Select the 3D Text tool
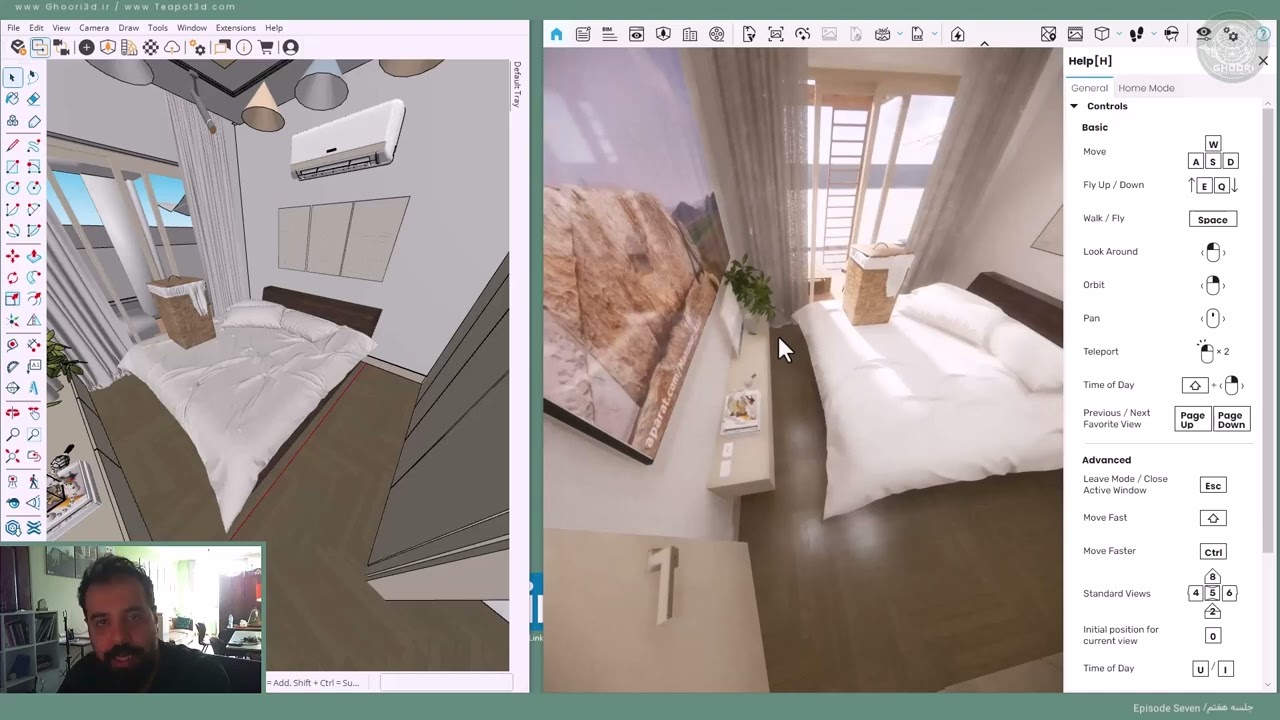Image resolution: width=1280 pixels, height=720 pixels. click(x=34, y=387)
